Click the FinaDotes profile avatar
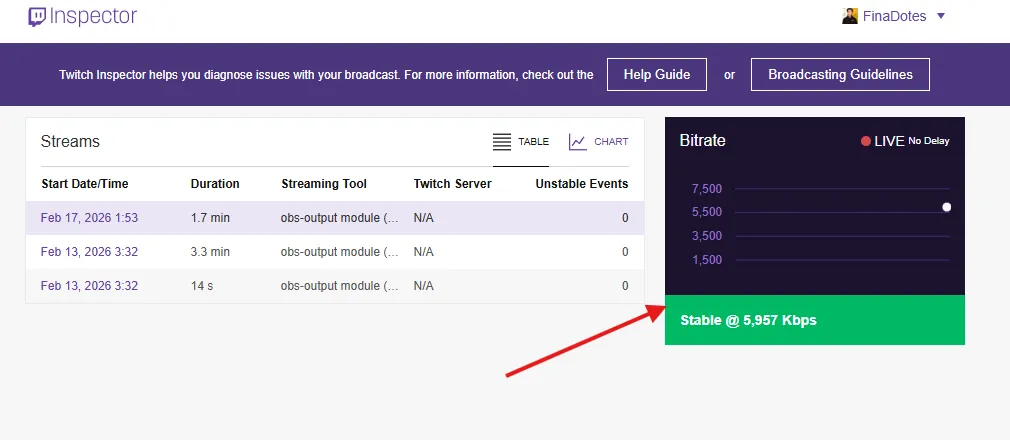The width and height of the screenshot is (1010, 440). pyautogui.click(x=850, y=16)
